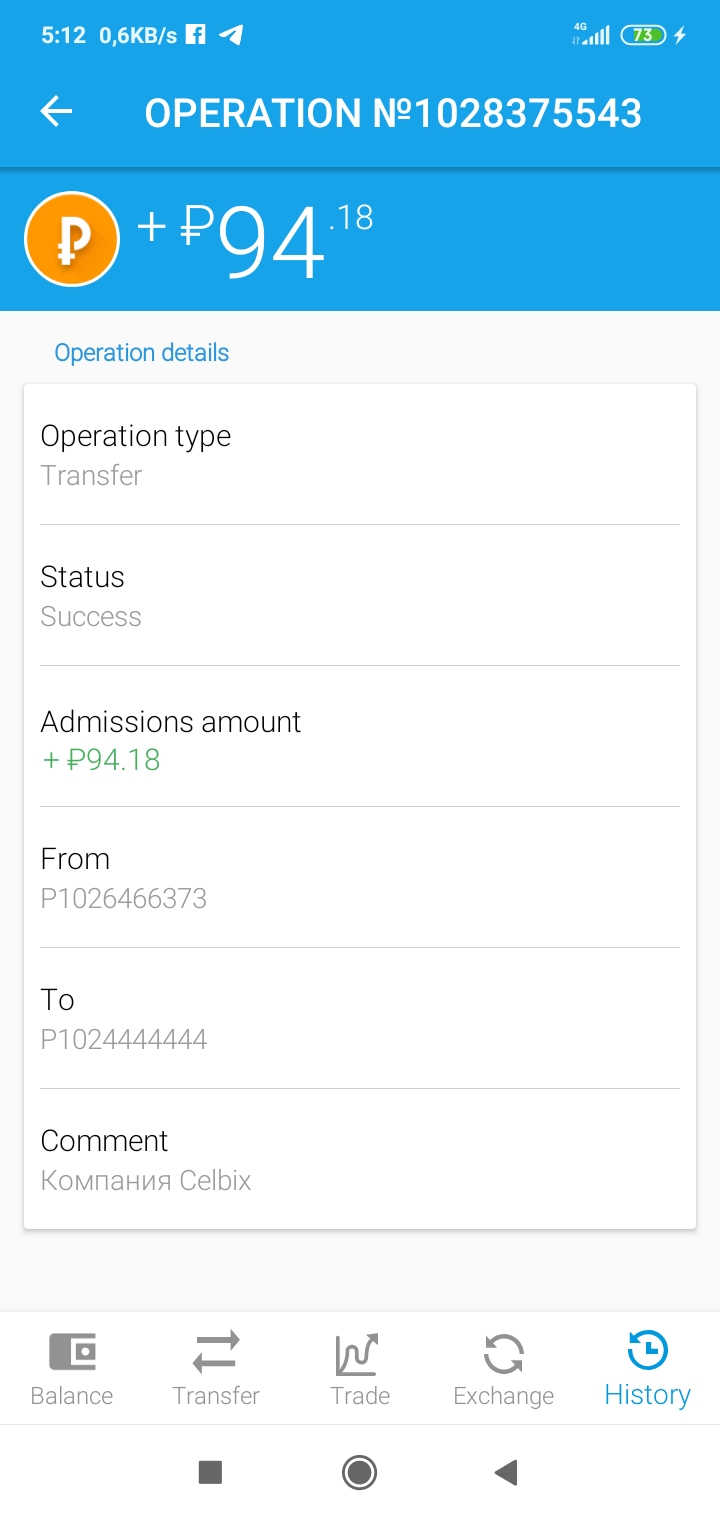The height and width of the screenshot is (1520, 720).
Task: Tap the green admissions amount value
Action: (x=101, y=760)
